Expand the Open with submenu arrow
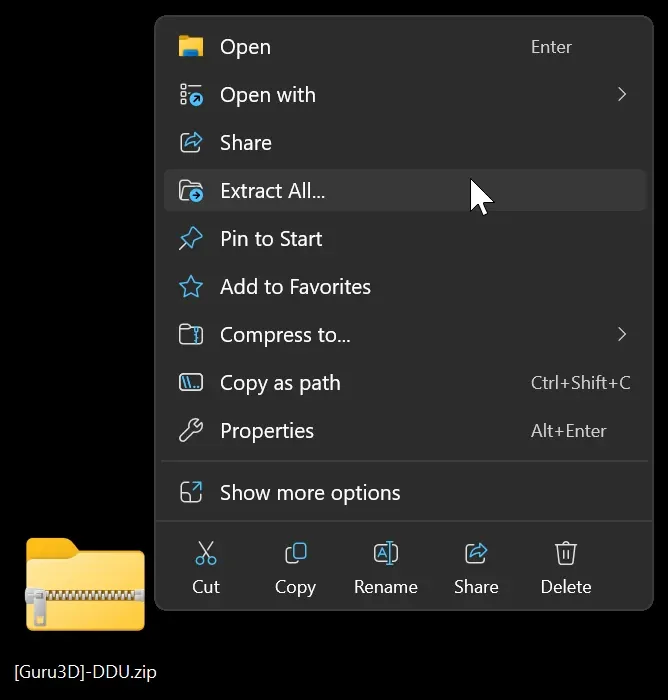Viewport: 668px width, 700px height. point(622,95)
